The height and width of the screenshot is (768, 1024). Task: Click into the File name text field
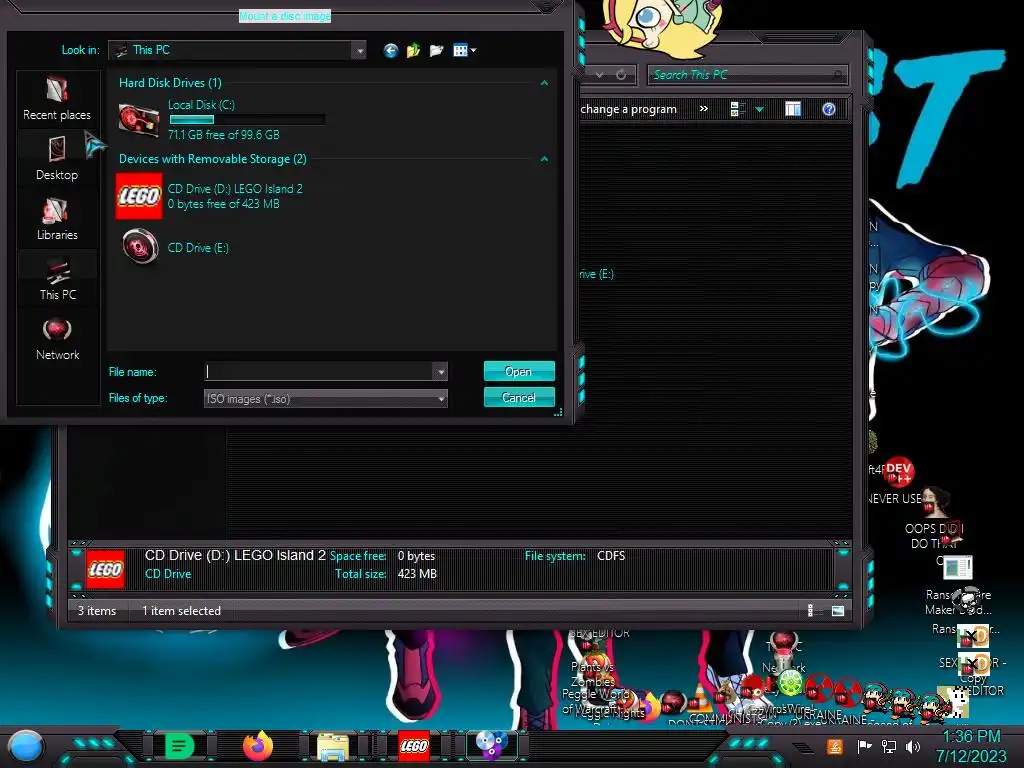click(x=319, y=372)
